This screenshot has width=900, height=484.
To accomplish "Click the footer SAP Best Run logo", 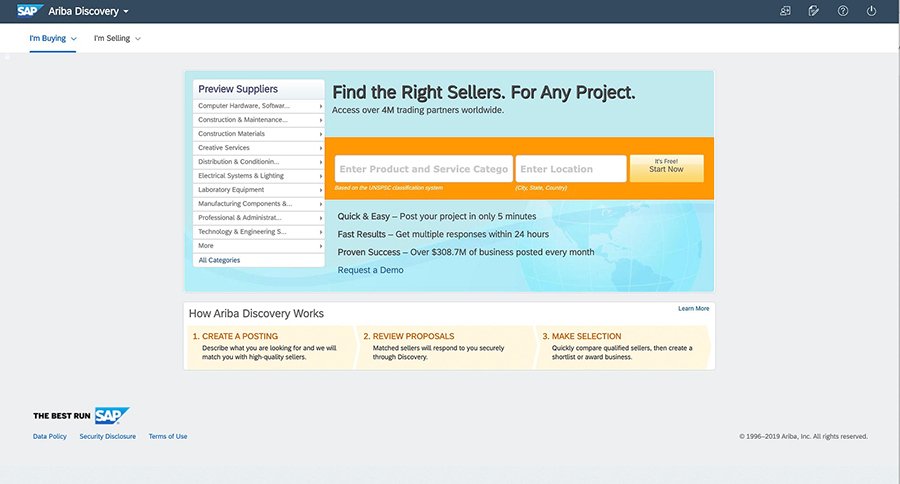I will [x=81, y=415].
